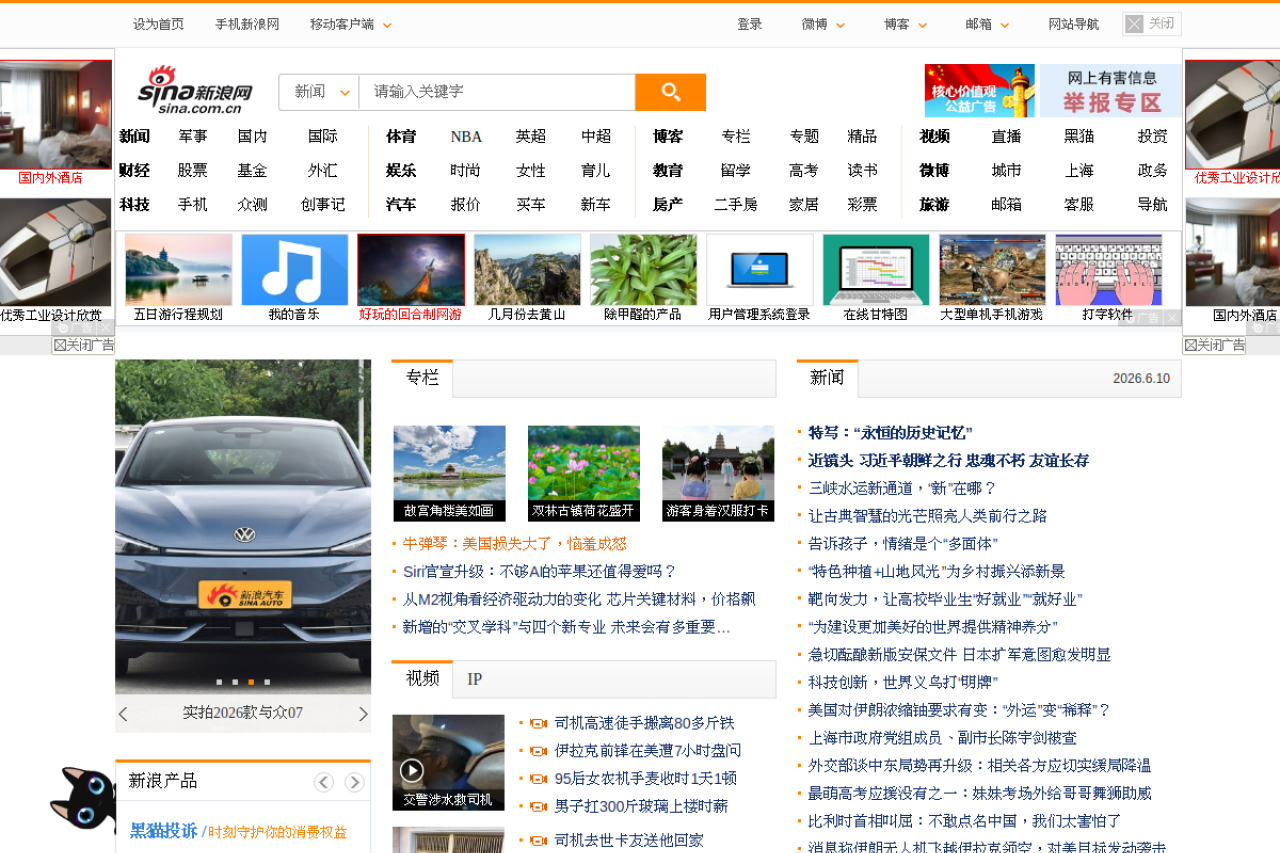Screen dimensions: 1280x853
Task: Click 网站导航 link
Action: 1073,24
